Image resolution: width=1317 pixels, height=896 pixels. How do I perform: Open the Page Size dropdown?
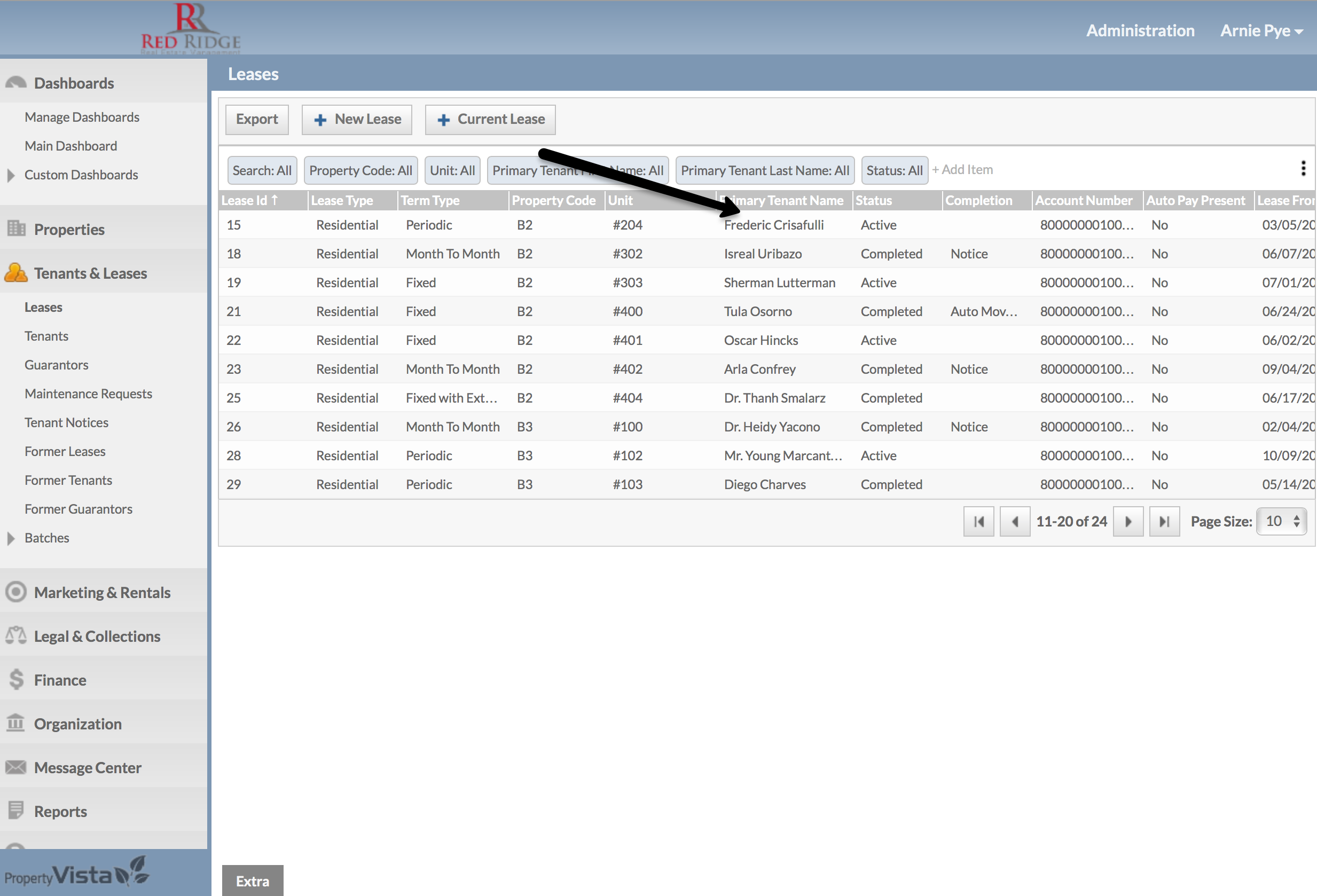coord(1281,521)
